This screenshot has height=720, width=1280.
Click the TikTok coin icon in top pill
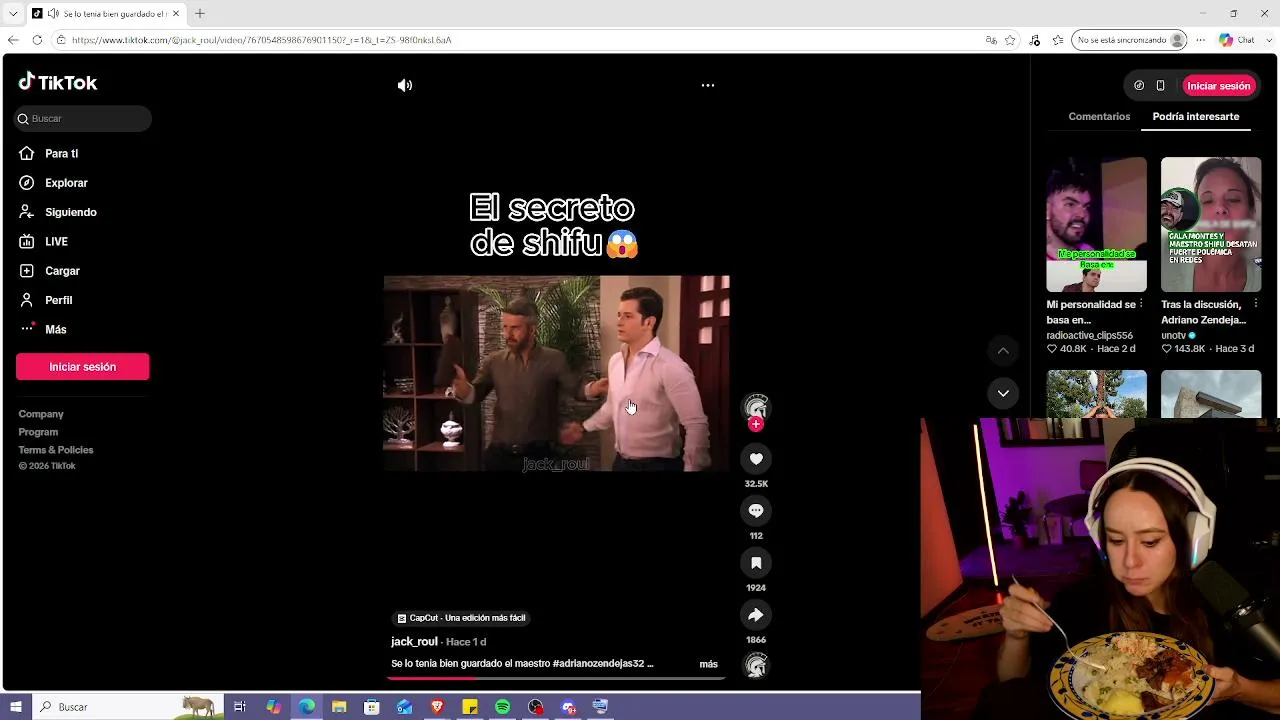[1139, 86]
